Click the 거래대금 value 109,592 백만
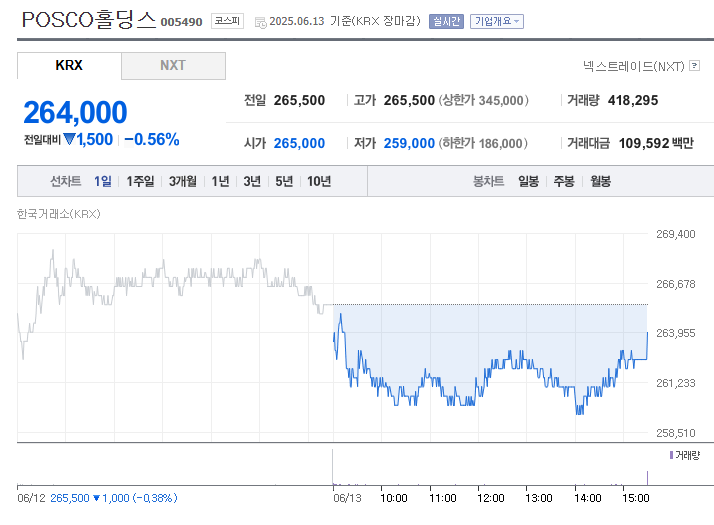The image size is (714, 525). tap(656, 143)
